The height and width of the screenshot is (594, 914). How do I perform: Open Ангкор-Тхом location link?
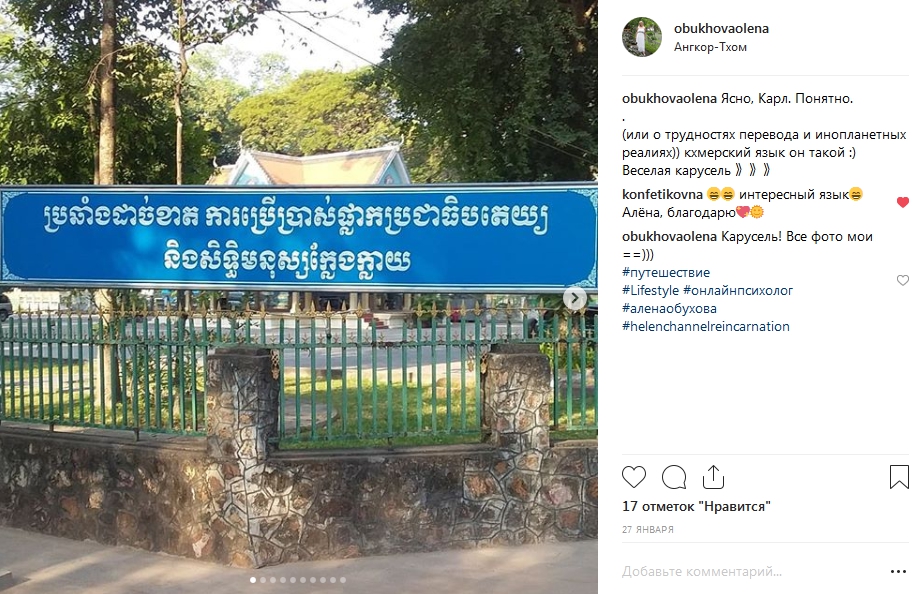tap(710, 47)
